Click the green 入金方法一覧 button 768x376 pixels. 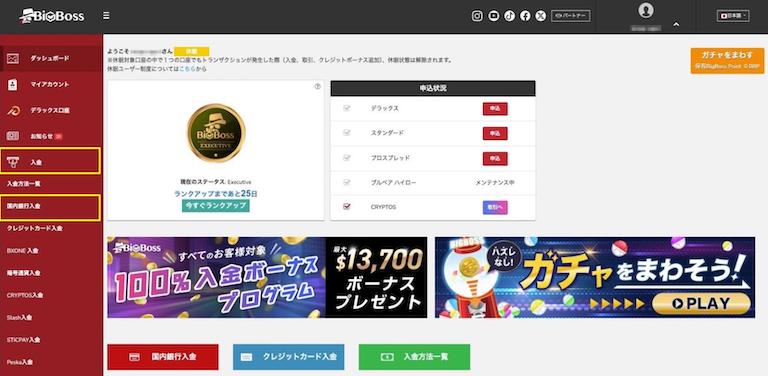click(x=414, y=357)
